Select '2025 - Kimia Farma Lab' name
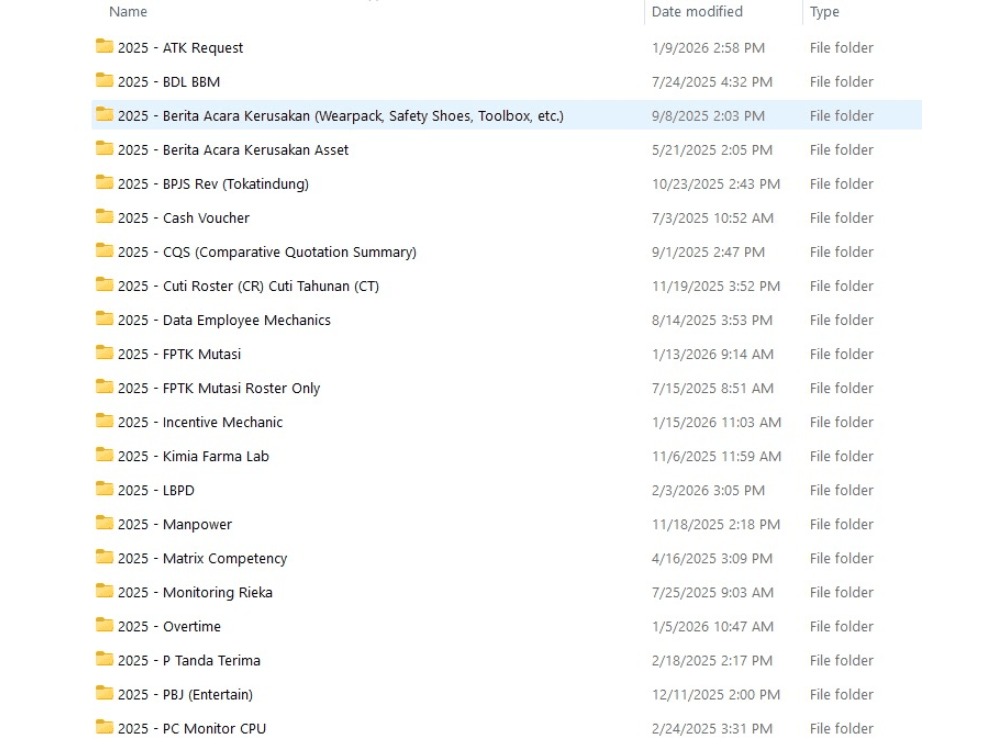Image resolution: width=1000 pixels, height=750 pixels. (x=193, y=456)
